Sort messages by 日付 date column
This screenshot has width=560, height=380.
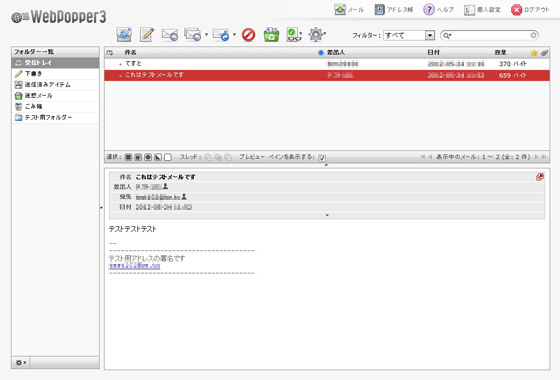[433, 52]
